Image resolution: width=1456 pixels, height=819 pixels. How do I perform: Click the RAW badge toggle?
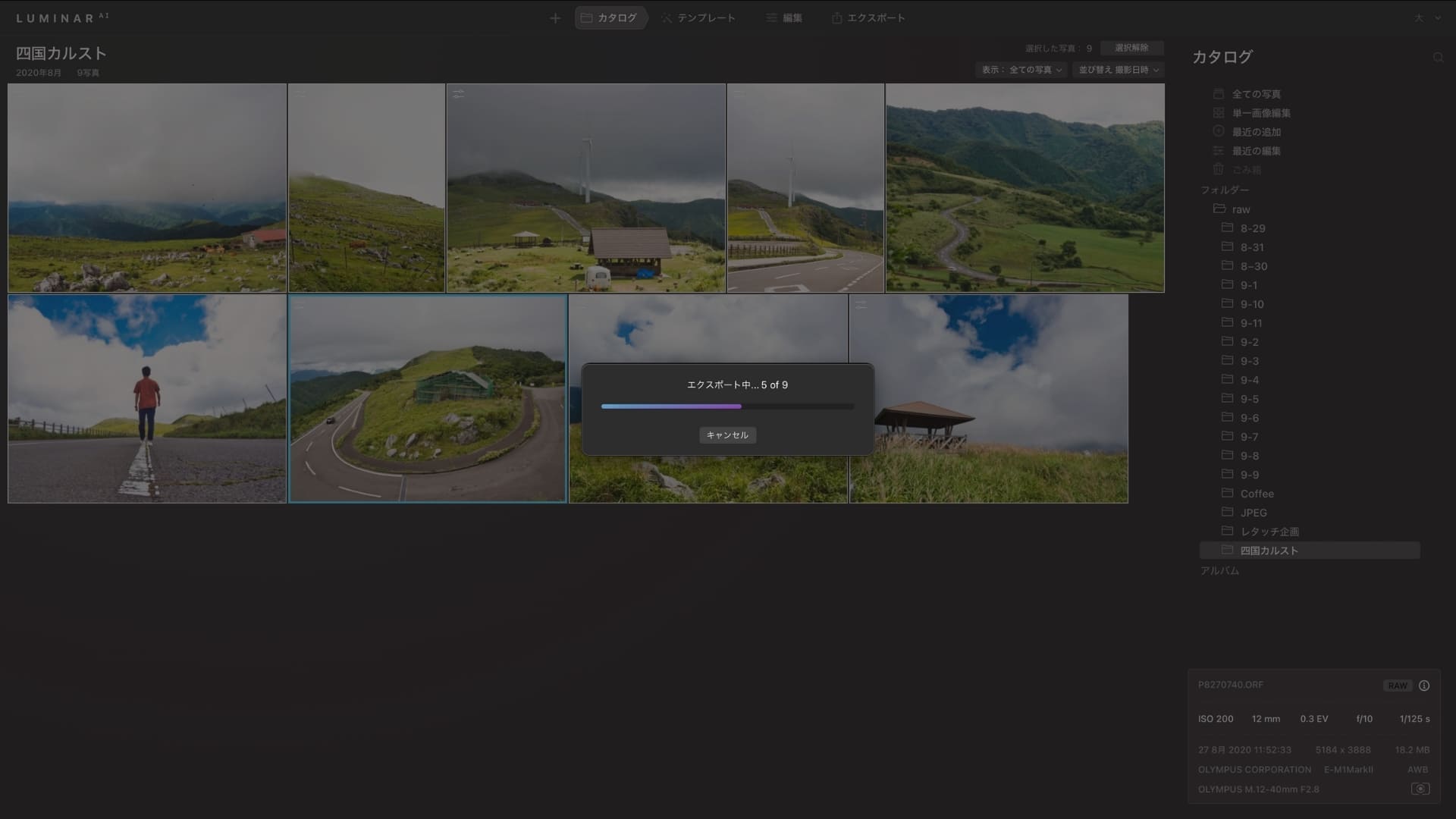[x=1397, y=686]
